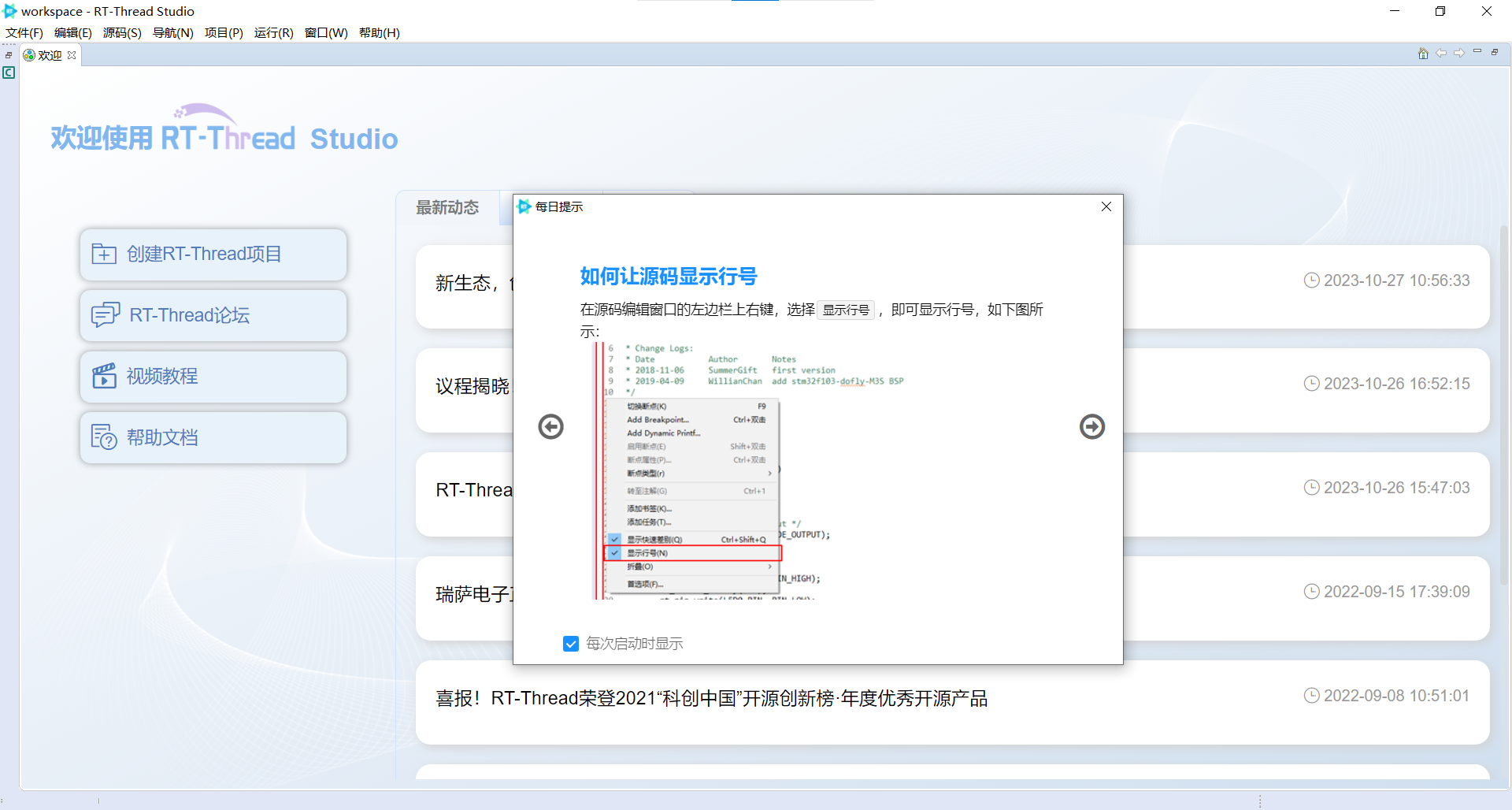Show the next daily tip
Screen dimensions: 1512x810
[x=1092, y=426]
